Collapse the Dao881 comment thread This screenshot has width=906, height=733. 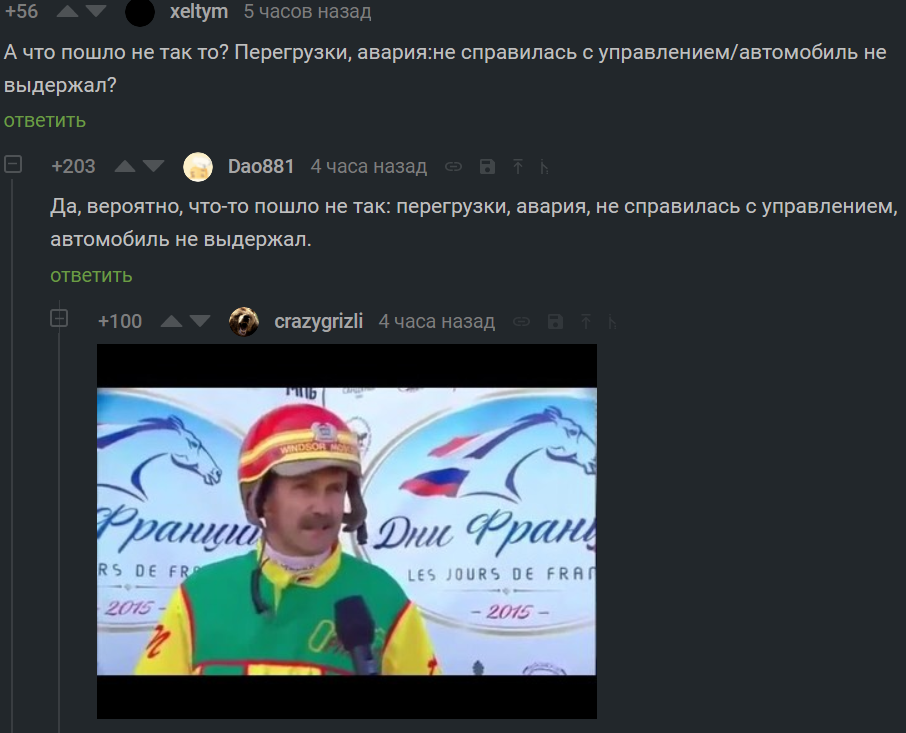pos(13,165)
